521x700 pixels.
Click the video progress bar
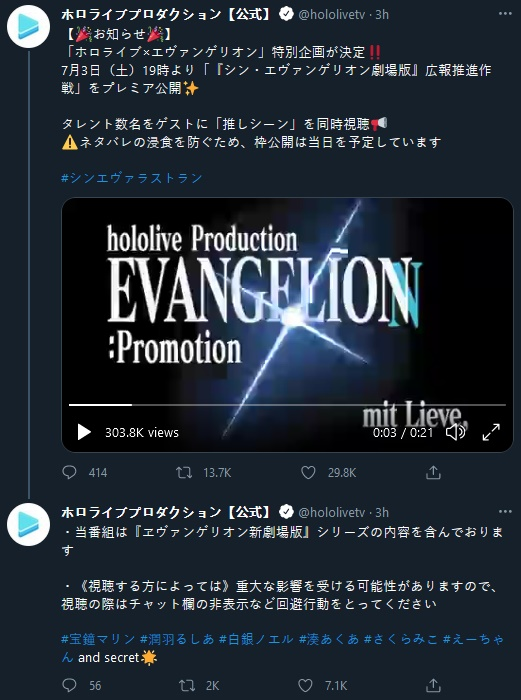(x=287, y=405)
